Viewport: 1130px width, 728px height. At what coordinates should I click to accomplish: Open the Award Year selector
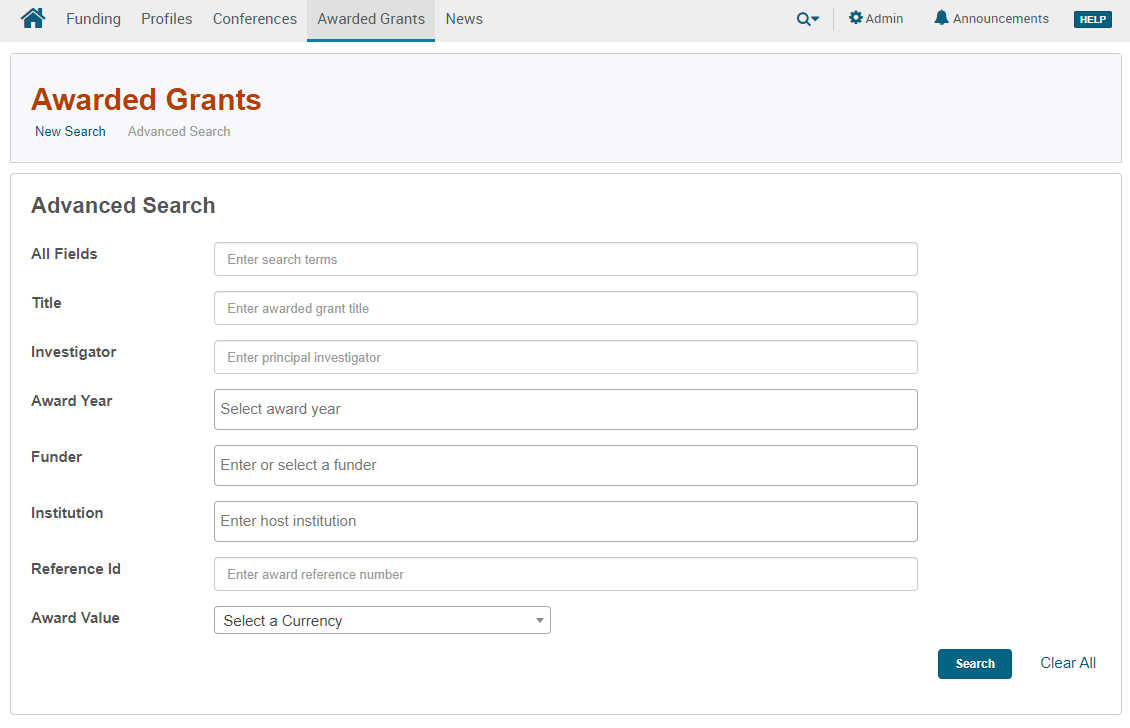pyautogui.click(x=565, y=409)
